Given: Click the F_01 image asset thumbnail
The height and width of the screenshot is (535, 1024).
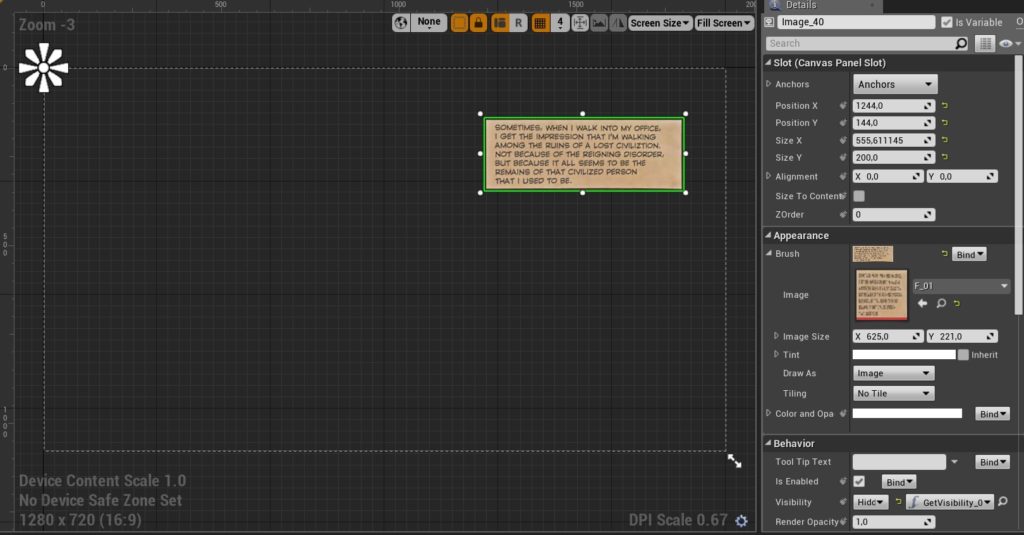Looking at the screenshot, I should click(x=881, y=295).
